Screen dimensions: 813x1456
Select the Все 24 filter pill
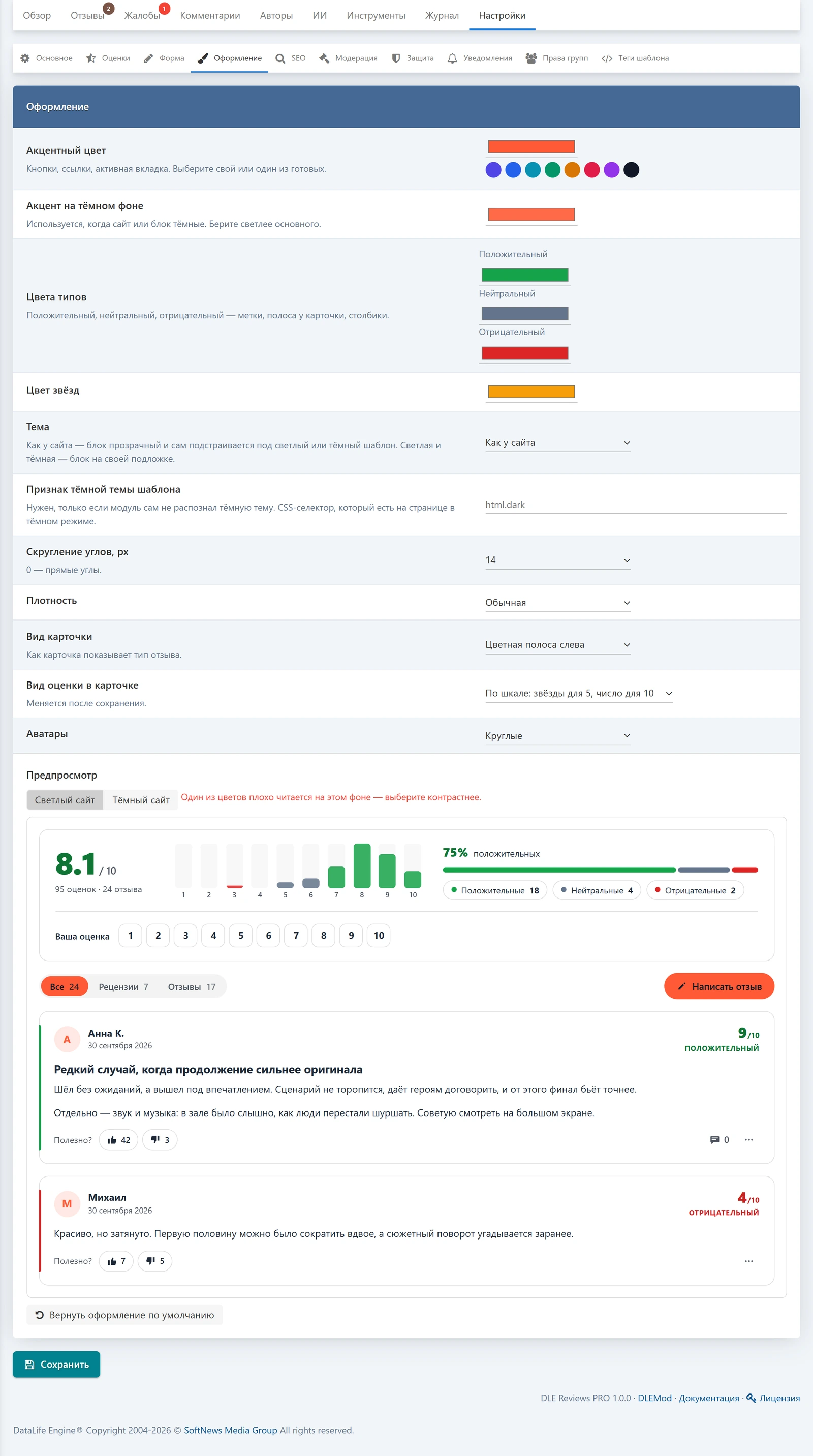pos(65,986)
